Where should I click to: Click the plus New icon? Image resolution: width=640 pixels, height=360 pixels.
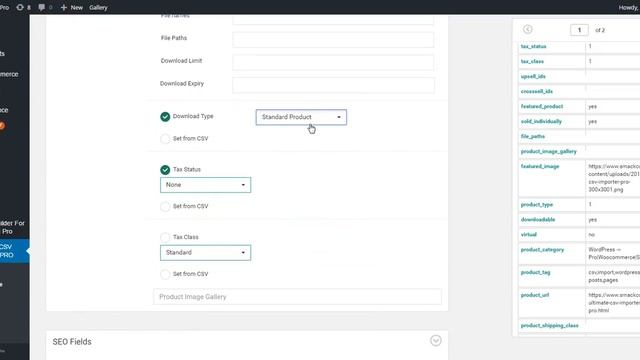[x=63, y=7]
